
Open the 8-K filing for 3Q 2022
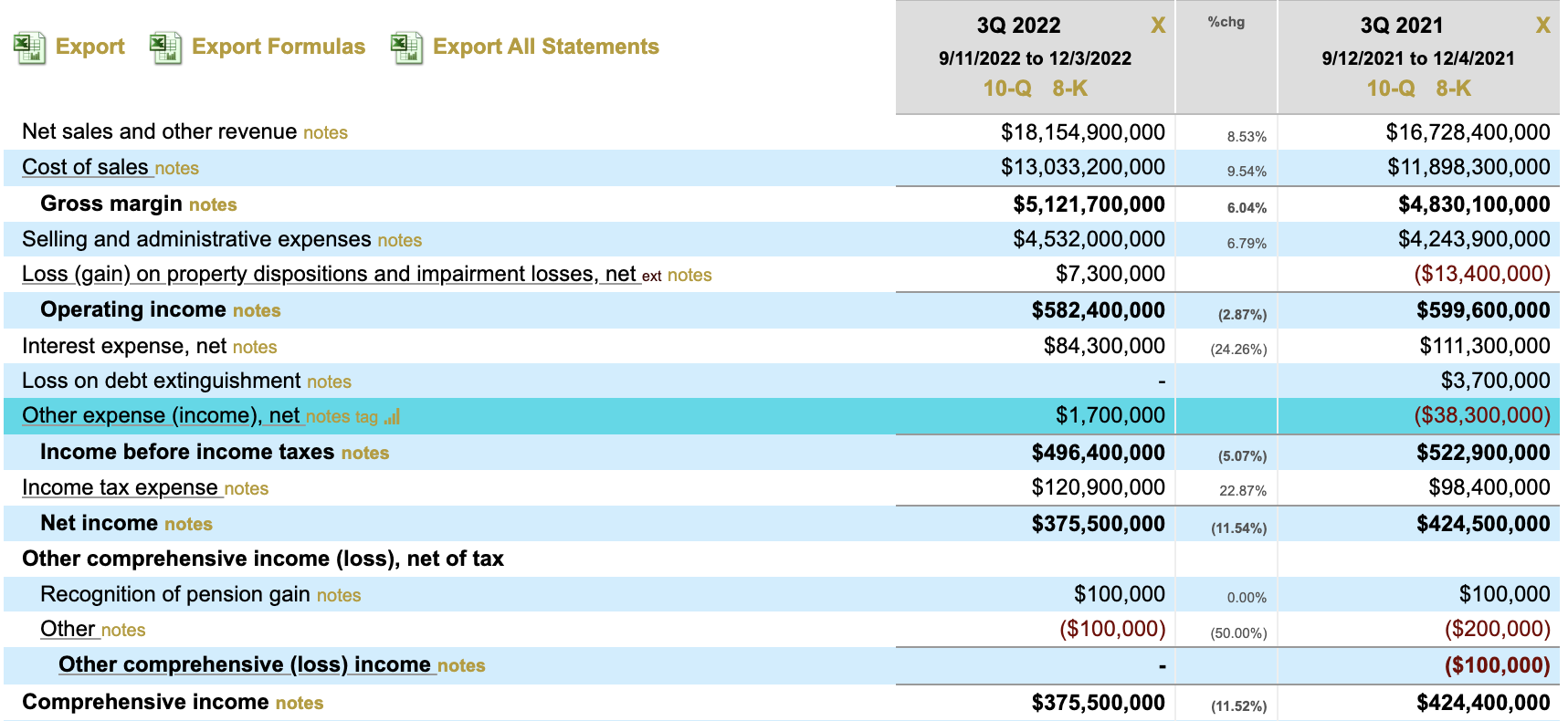[1069, 89]
